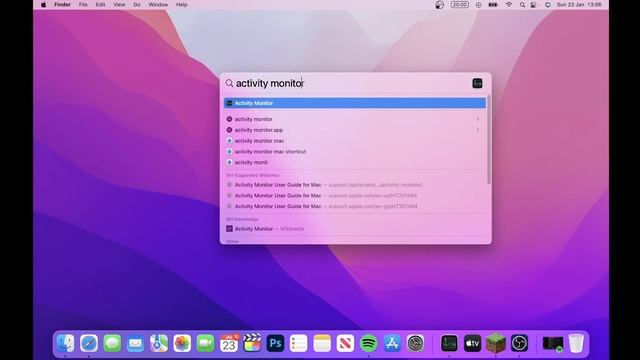Open Control Center in menu bar
640x360 pixels.
[534, 5]
